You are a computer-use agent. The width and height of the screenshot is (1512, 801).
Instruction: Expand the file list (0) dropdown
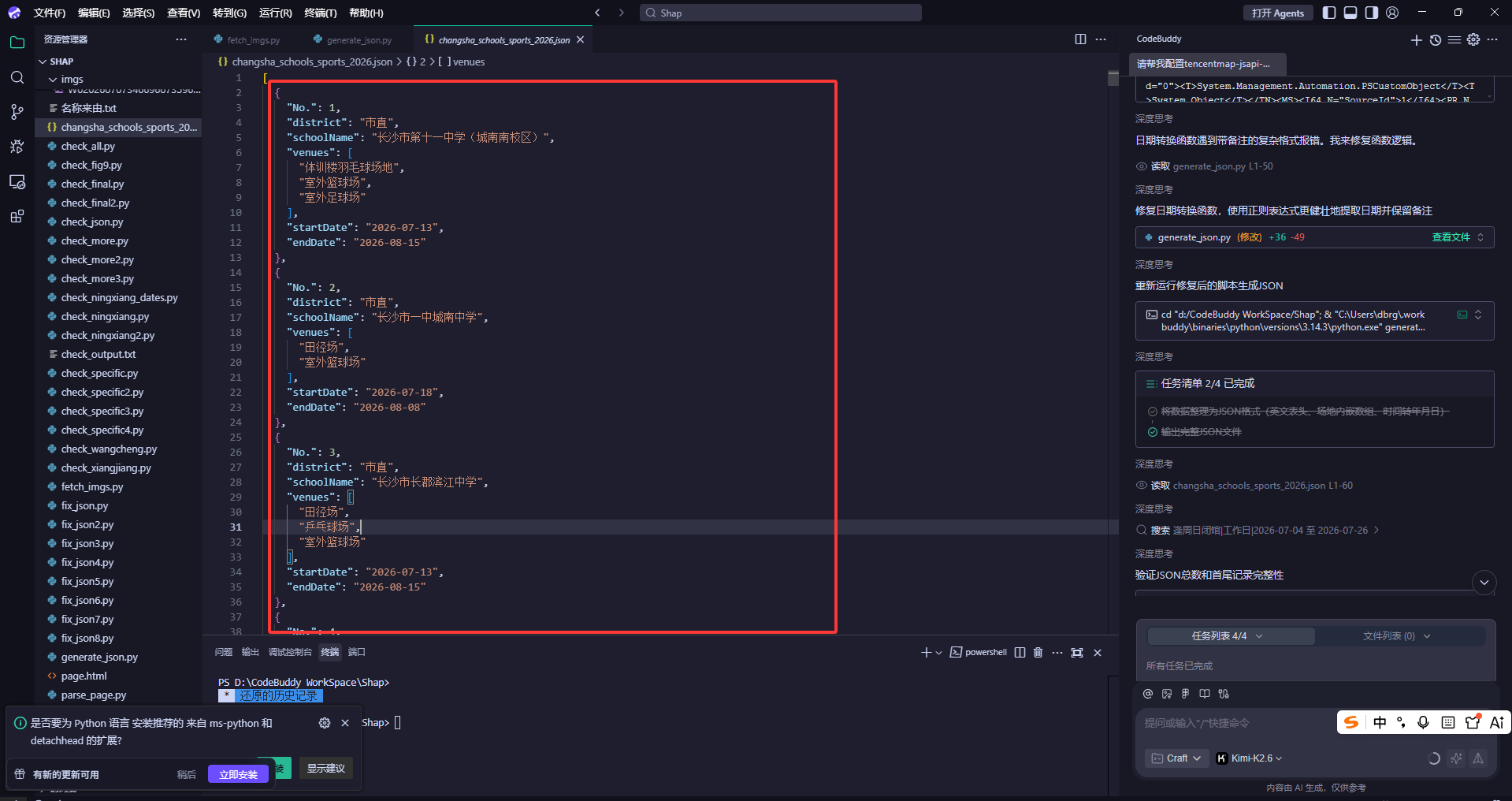coord(1397,636)
